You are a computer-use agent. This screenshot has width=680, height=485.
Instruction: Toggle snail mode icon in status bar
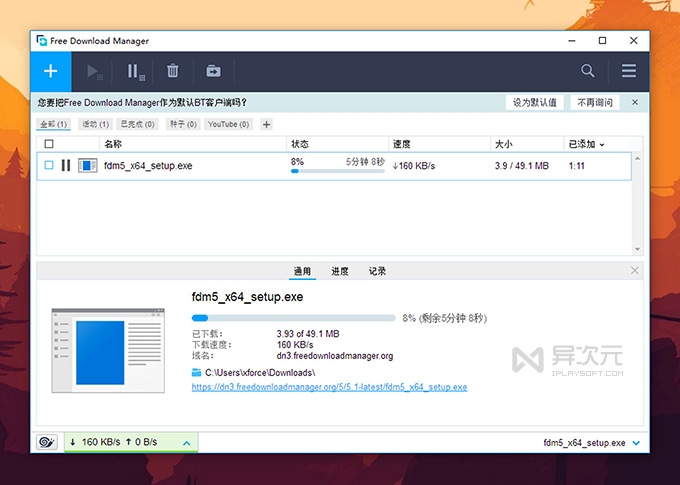tap(47, 442)
